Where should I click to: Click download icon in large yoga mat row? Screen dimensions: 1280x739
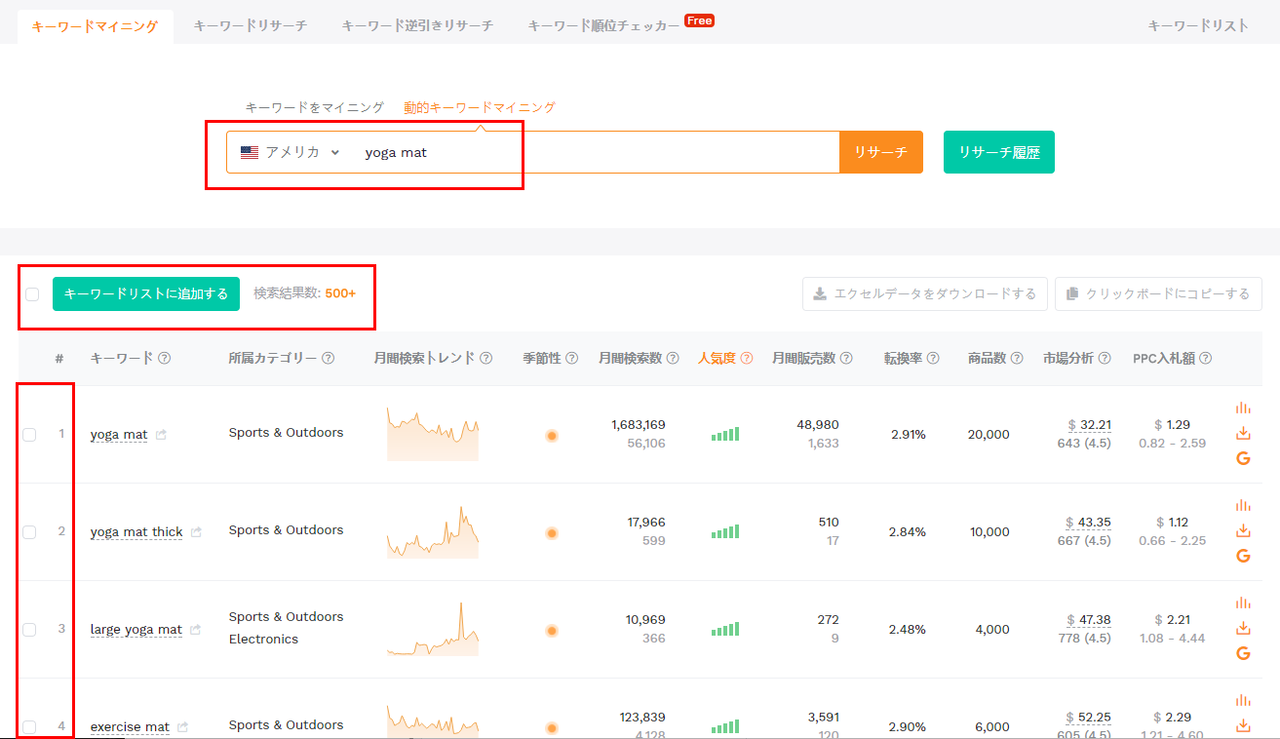[1243, 628]
